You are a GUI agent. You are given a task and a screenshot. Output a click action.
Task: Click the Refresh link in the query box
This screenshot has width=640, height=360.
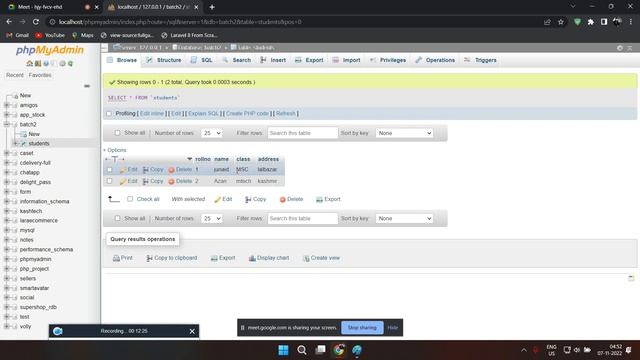[286, 114]
